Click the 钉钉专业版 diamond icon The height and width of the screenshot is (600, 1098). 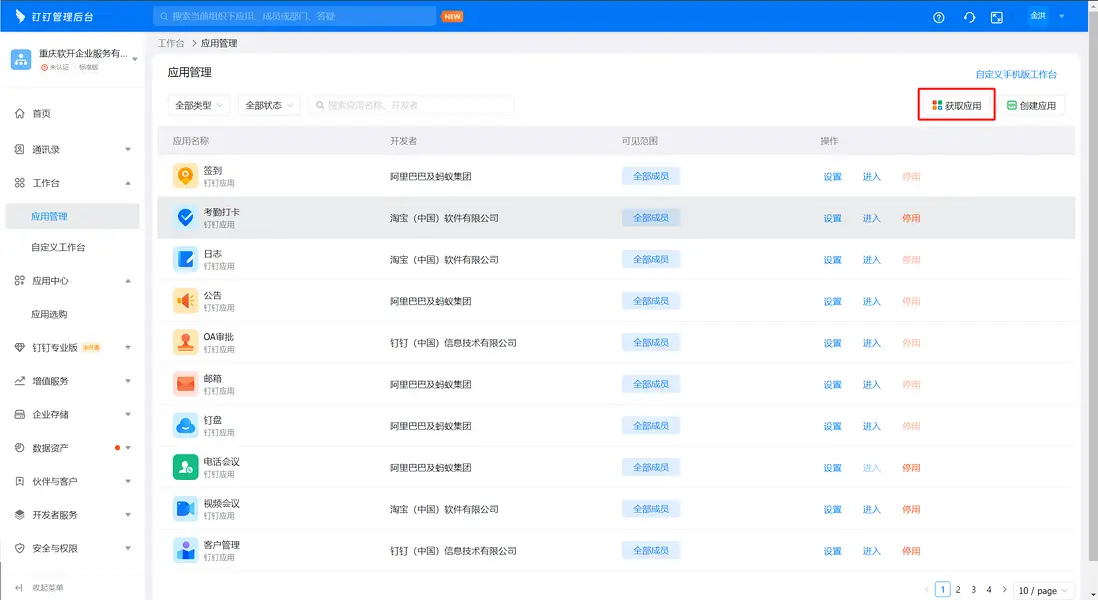(x=20, y=347)
